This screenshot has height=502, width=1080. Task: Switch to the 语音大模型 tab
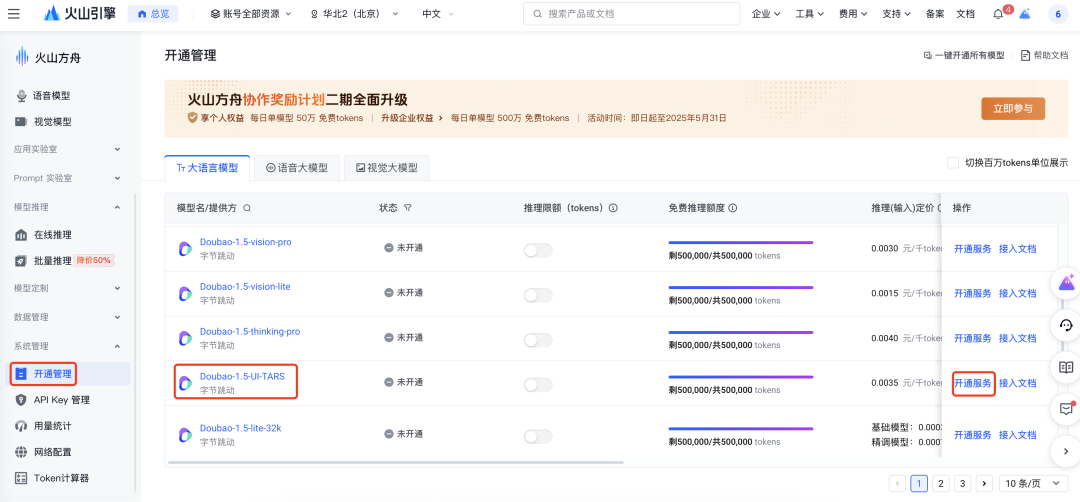[297, 168]
